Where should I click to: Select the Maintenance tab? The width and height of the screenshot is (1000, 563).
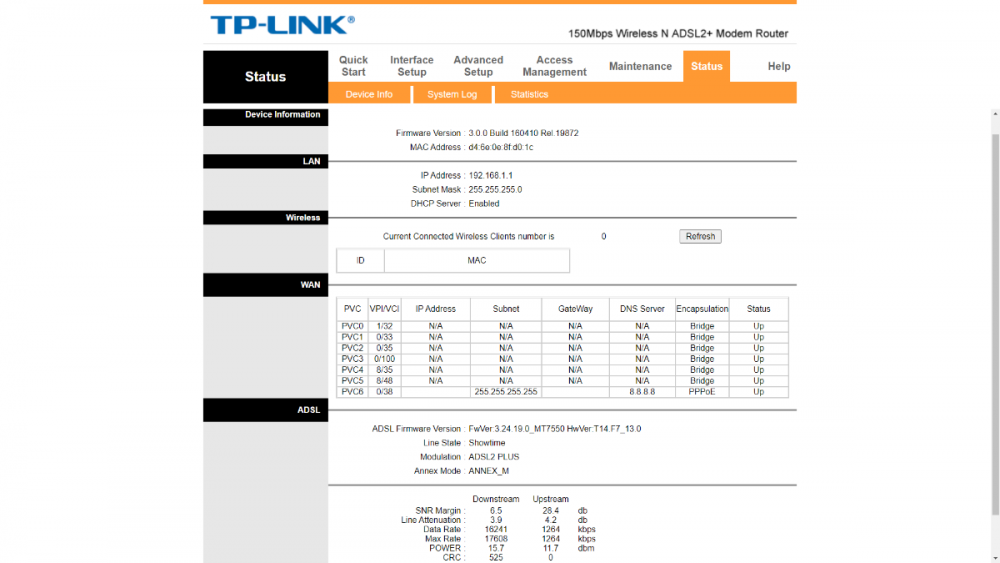click(x=640, y=66)
